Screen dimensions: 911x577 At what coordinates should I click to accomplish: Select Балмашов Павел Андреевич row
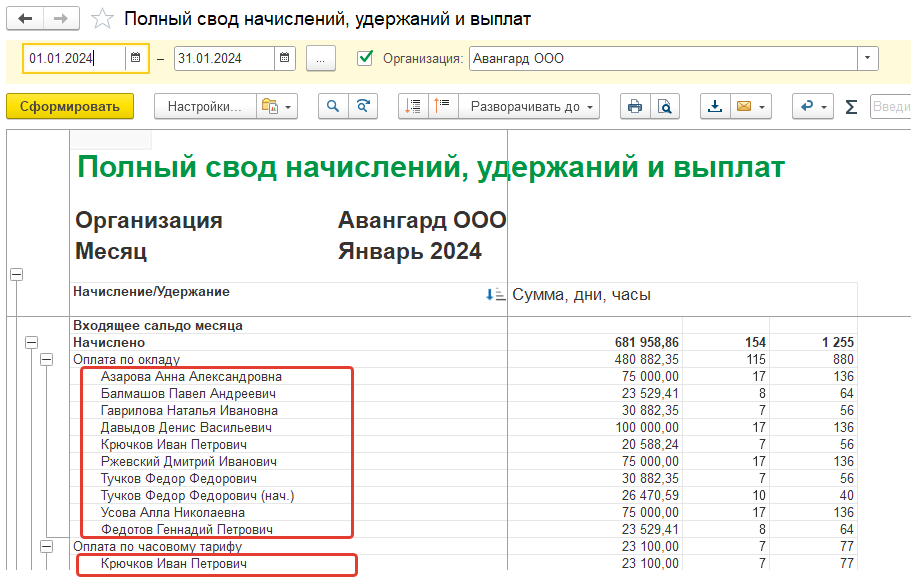(188, 393)
